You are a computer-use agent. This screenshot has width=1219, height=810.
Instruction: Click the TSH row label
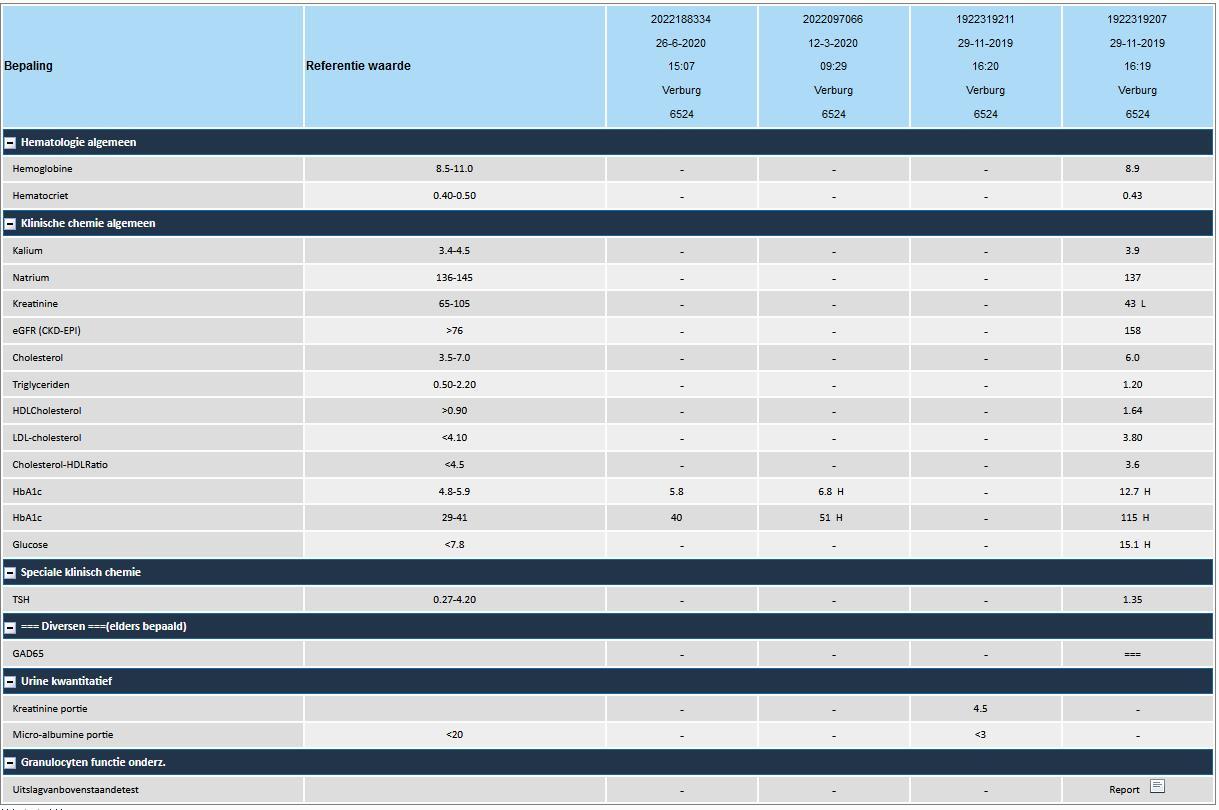pos(22,600)
